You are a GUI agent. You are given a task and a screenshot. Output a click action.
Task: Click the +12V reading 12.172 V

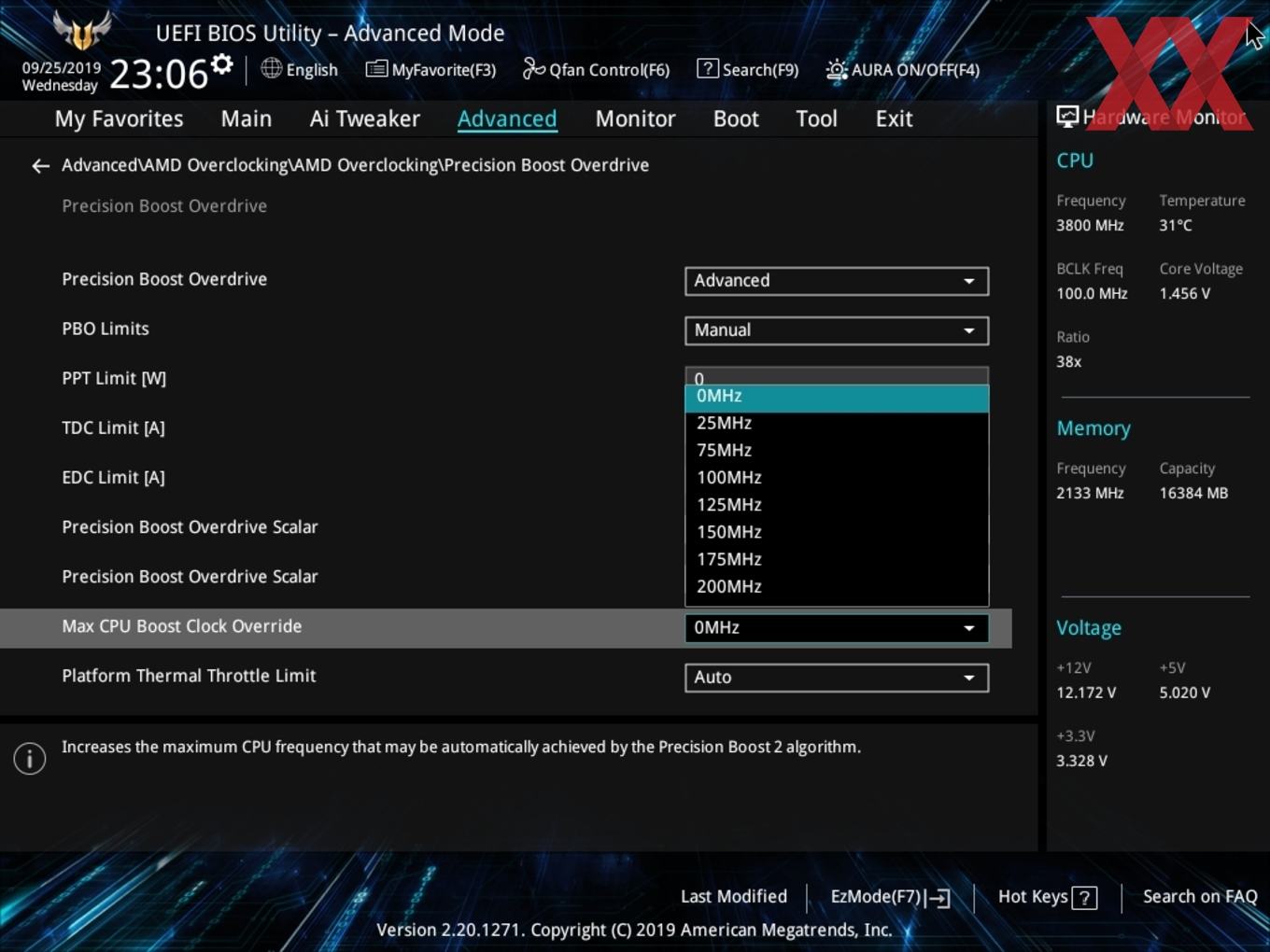click(1086, 693)
